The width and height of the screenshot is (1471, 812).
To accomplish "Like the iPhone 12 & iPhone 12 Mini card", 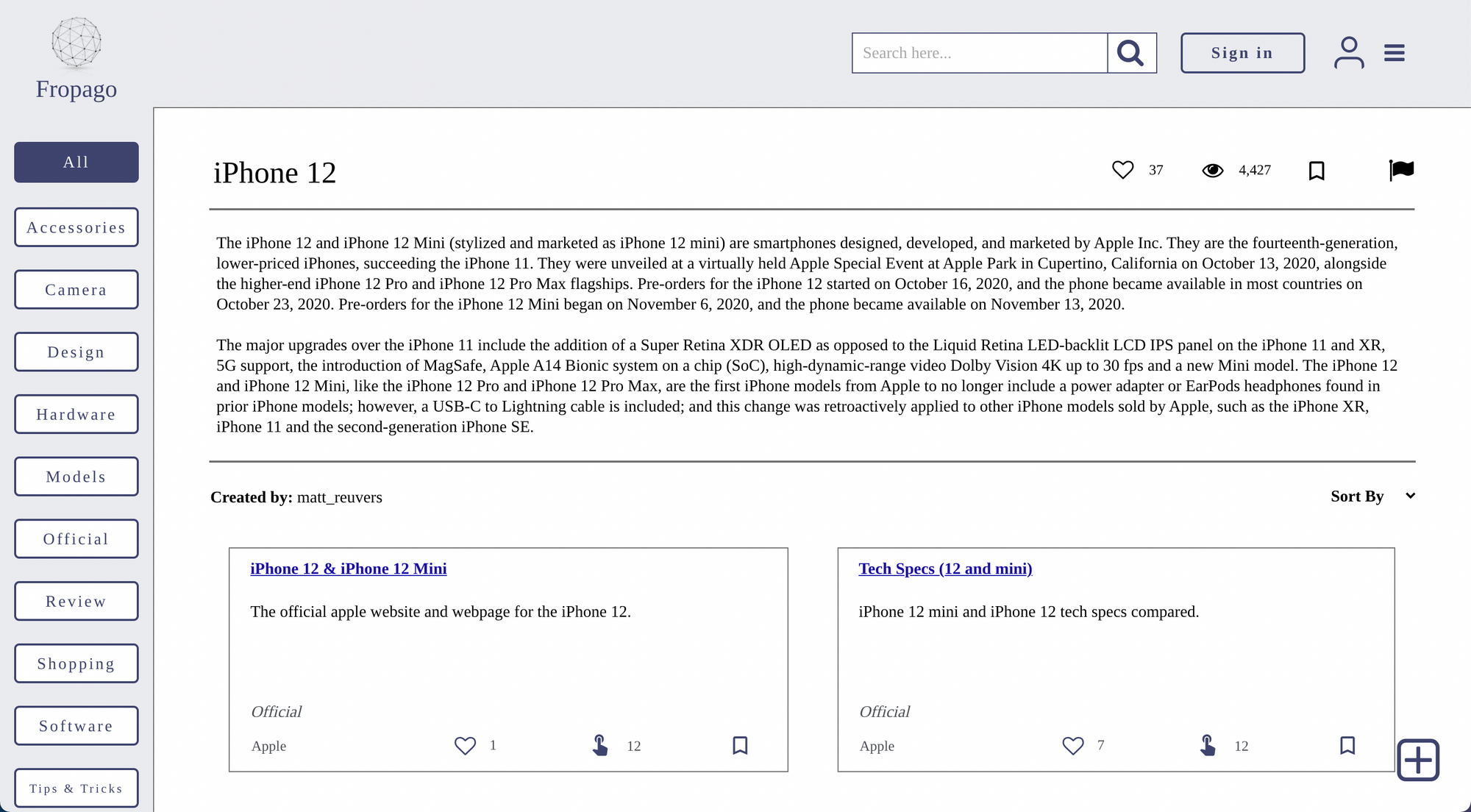I will [x=465, y=746].
